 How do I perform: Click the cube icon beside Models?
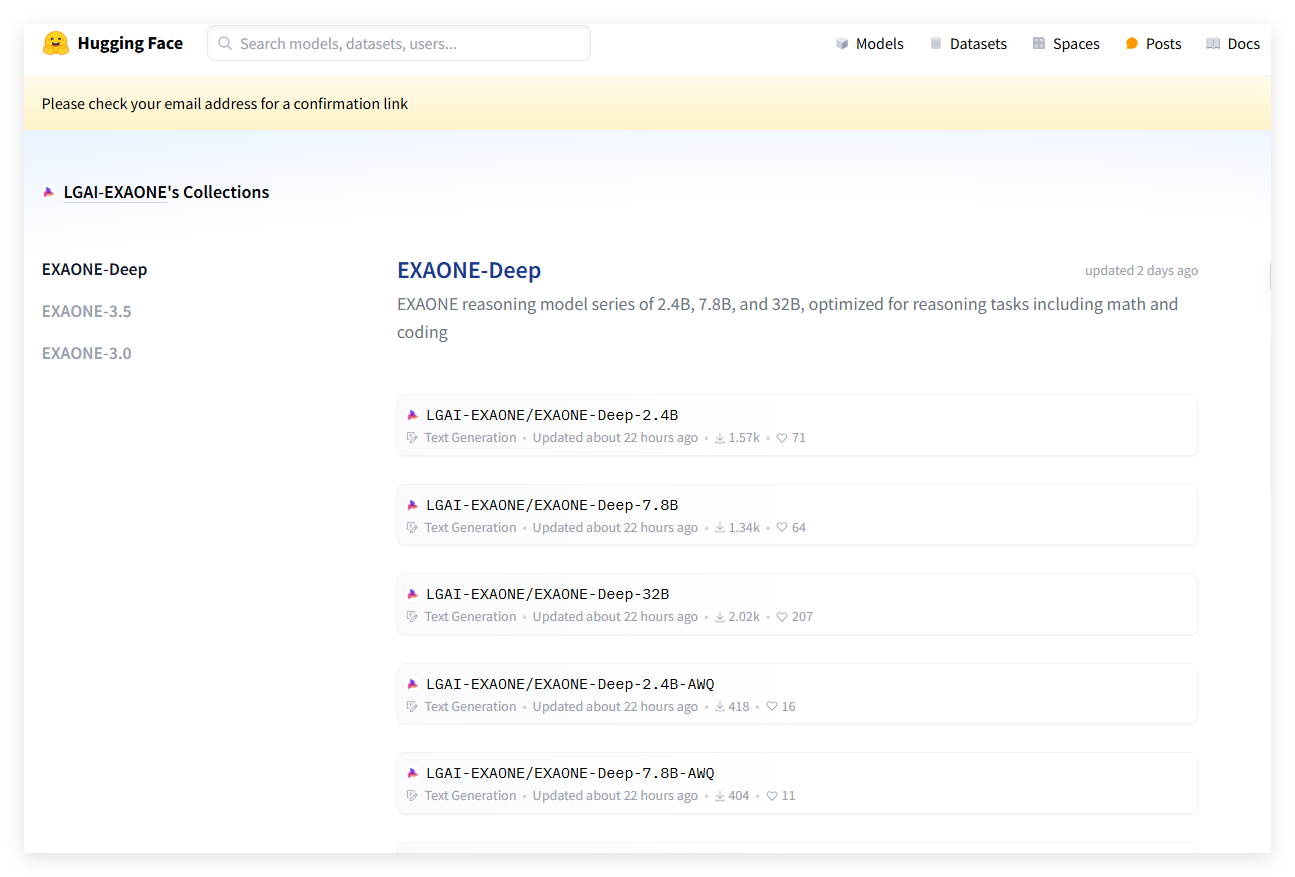[842, 44]
